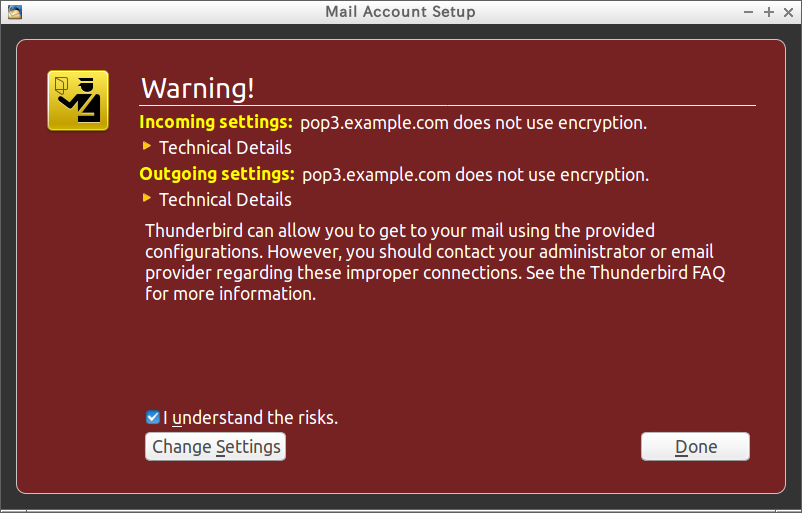Viewport: 802px width, 513px height.
Task: Open the window menu icon in title bar
Action: click(12, 12)
